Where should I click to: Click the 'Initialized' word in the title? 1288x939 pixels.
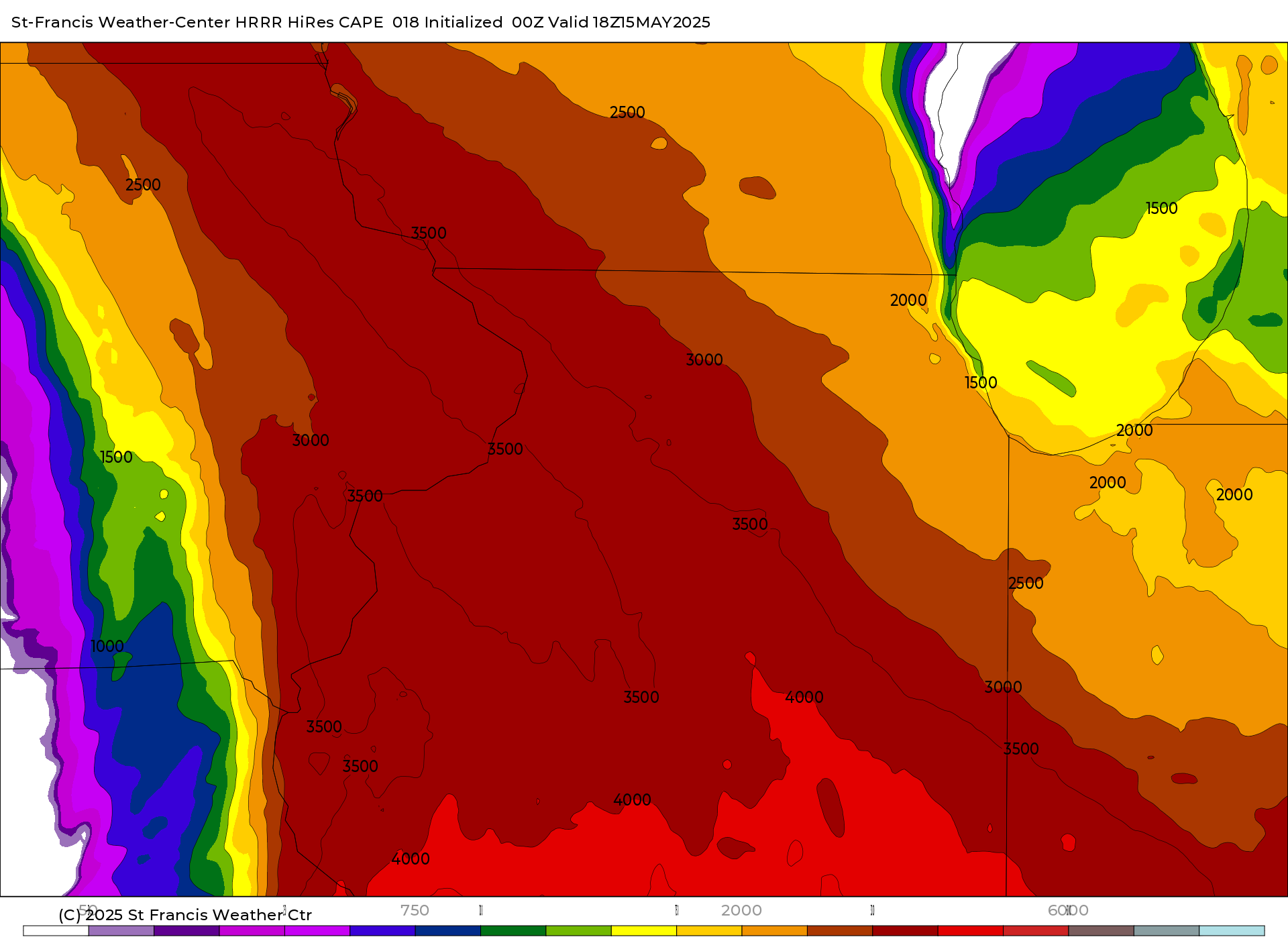[464, 22]
